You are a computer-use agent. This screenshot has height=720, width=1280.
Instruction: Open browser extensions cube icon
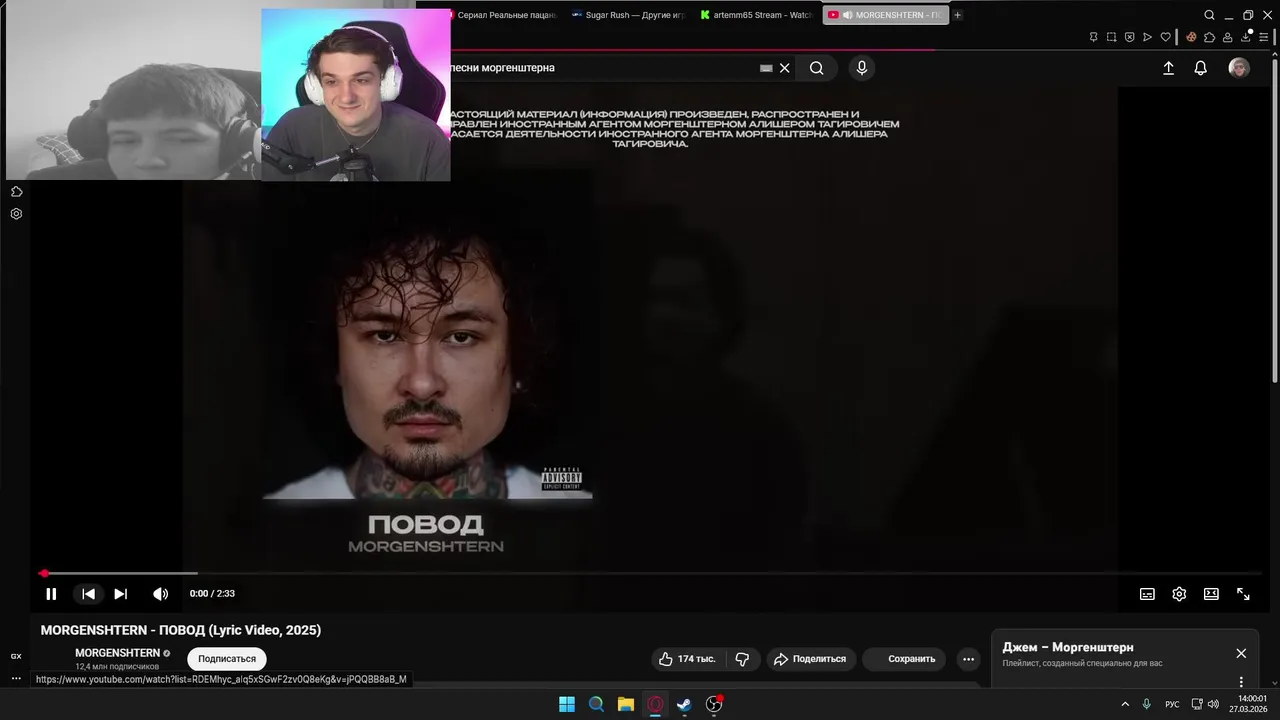1209,37
